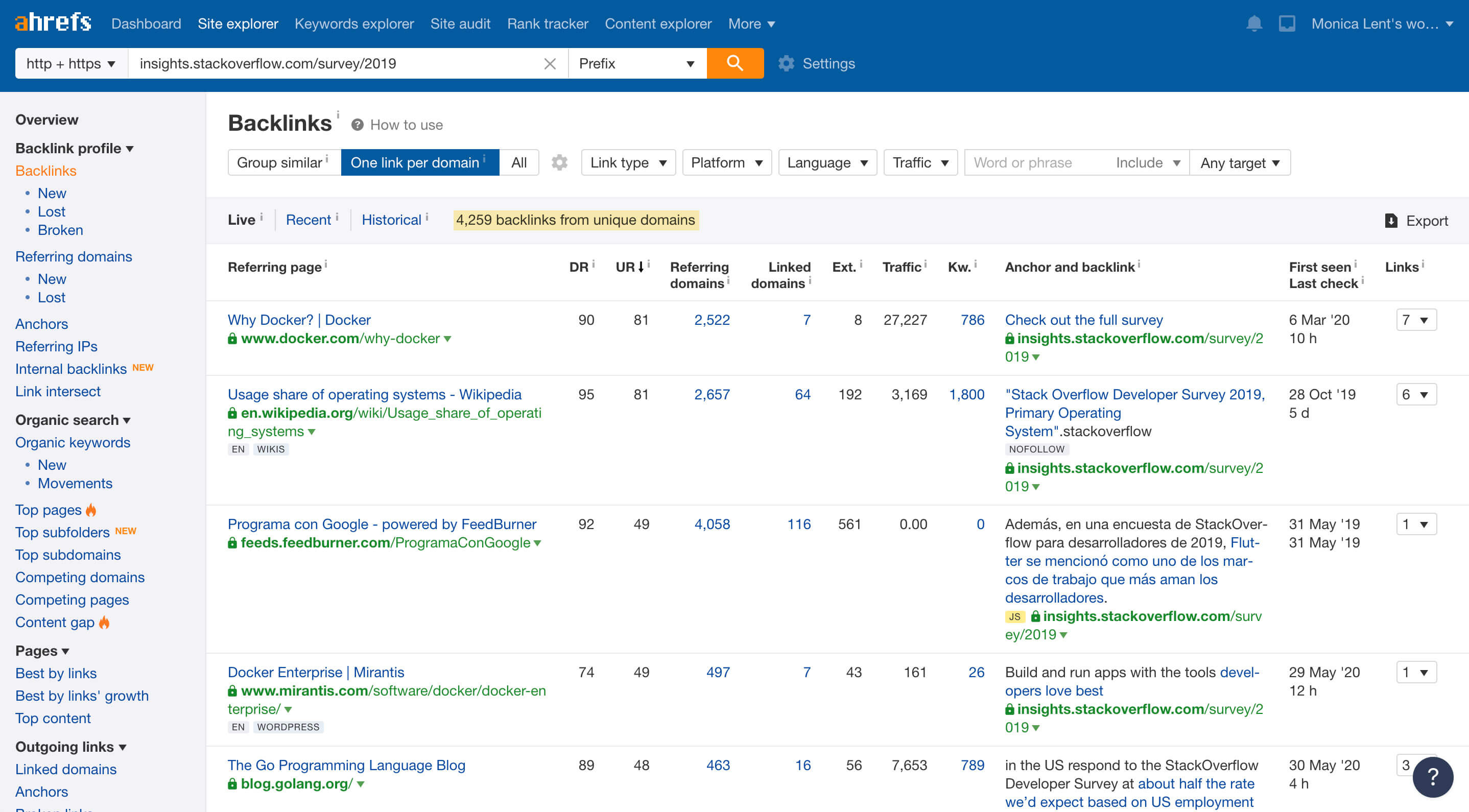This screenshot has width=1469, height=812.
Task: Select One link per domain mode
Action: 420,162
